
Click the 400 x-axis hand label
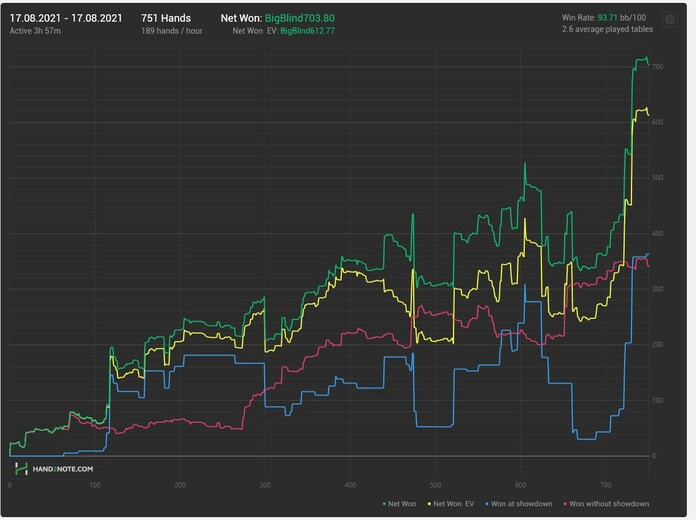(x=350, y=485)
